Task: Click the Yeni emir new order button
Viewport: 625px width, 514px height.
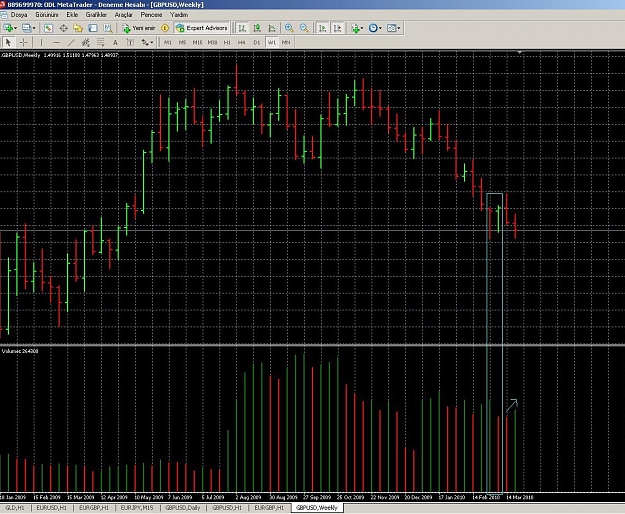Action: (139, 28)
